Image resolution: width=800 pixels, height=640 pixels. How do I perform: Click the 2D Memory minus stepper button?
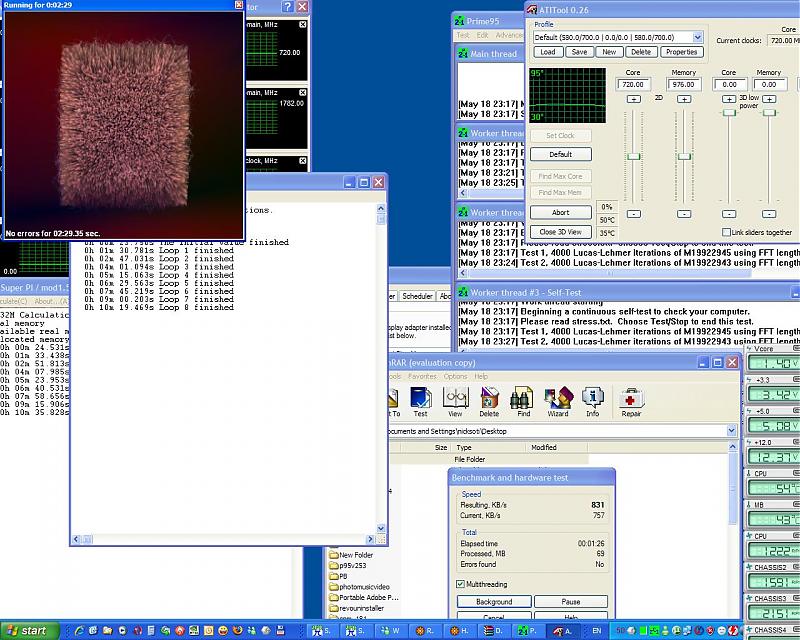tap(684, 214)
